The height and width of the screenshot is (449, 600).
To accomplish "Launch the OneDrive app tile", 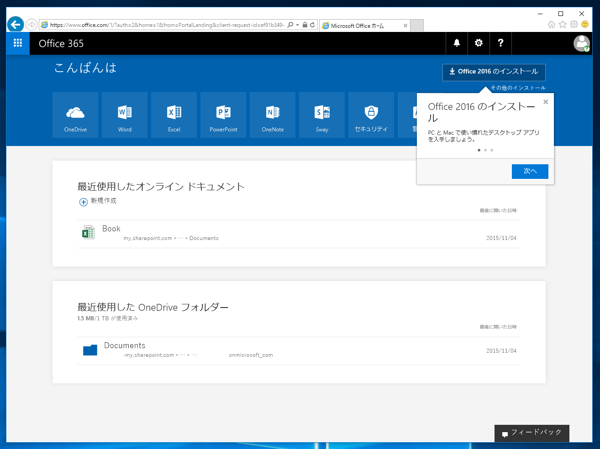I will pos(75,115).
